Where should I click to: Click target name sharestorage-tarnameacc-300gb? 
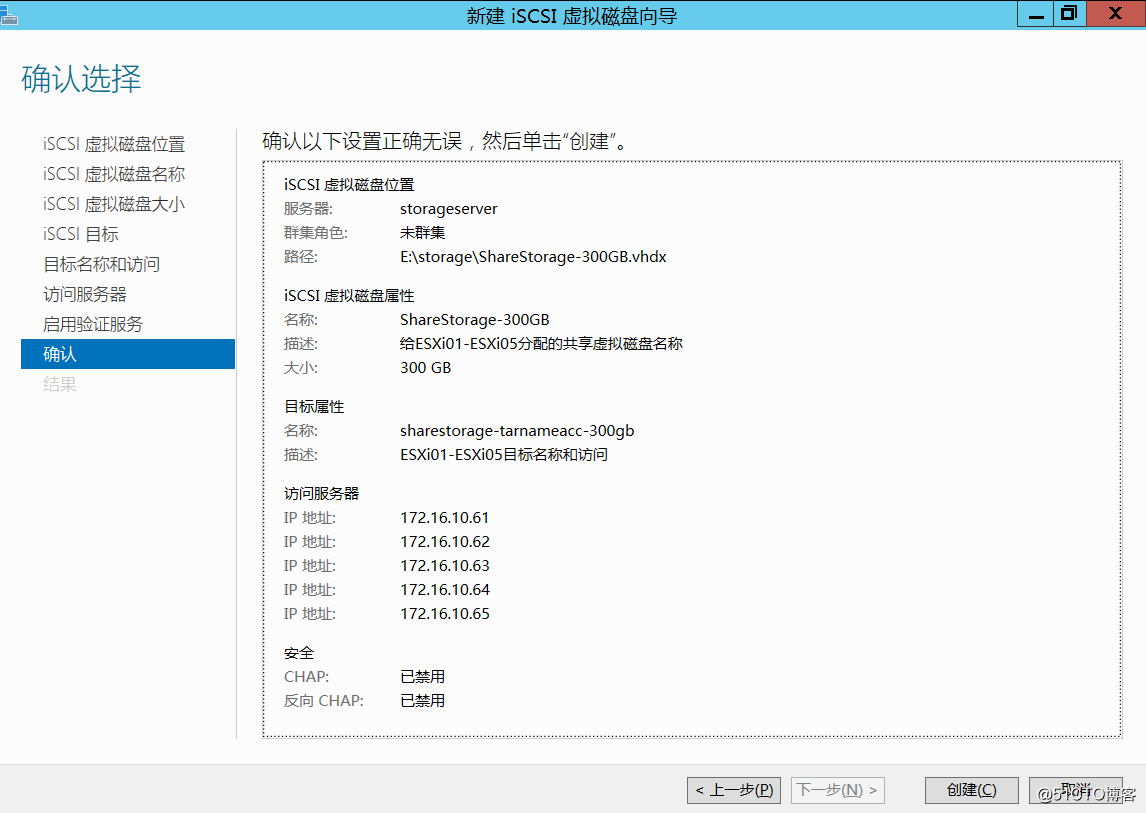[517, 431]
